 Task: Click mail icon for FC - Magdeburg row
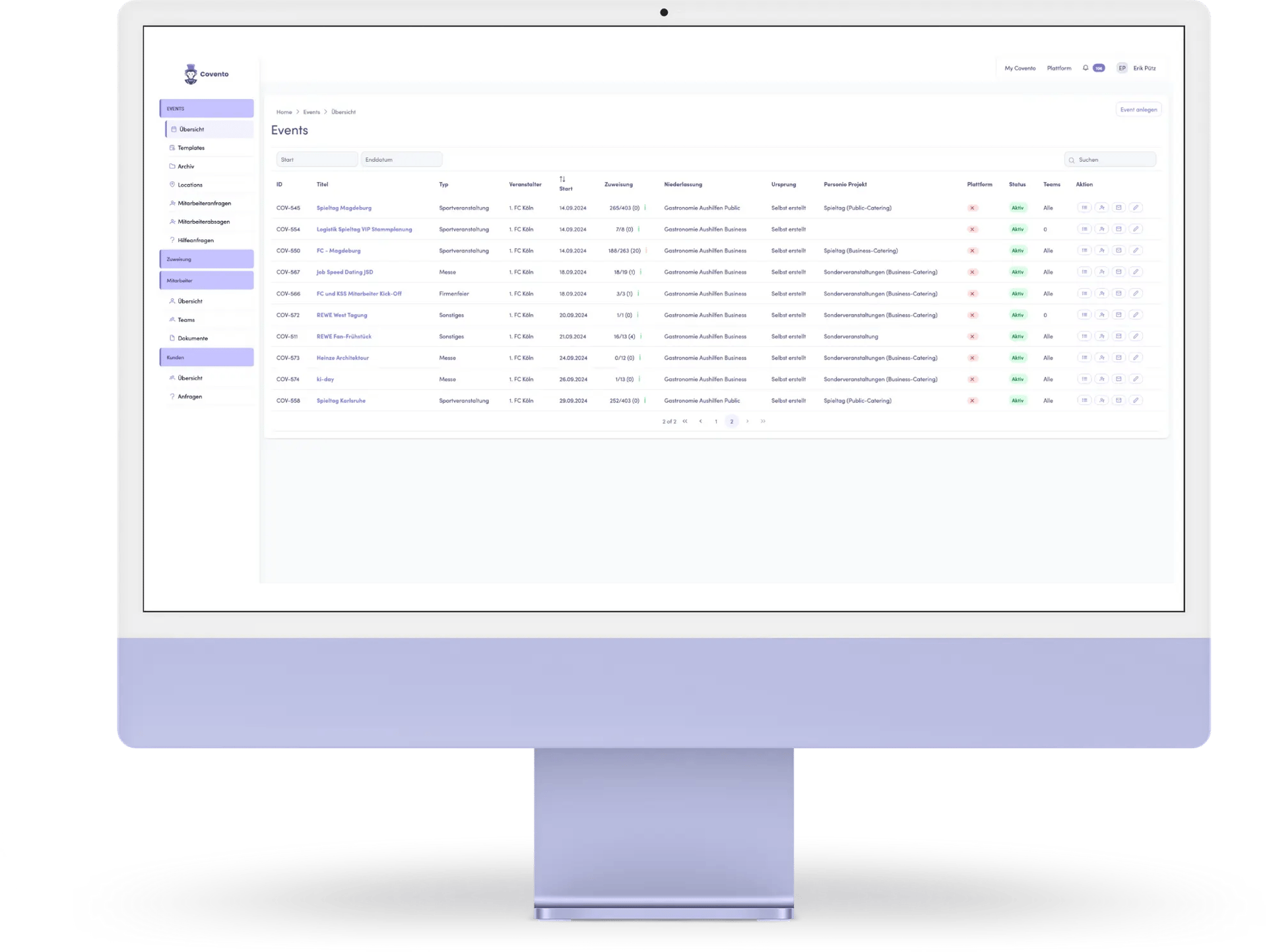1119,251
